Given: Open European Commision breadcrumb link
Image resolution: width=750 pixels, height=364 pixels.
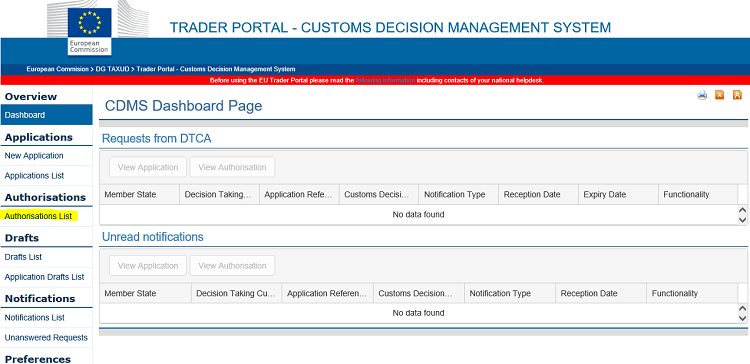Looking at the screenshot, I should (x=57, y=69).
